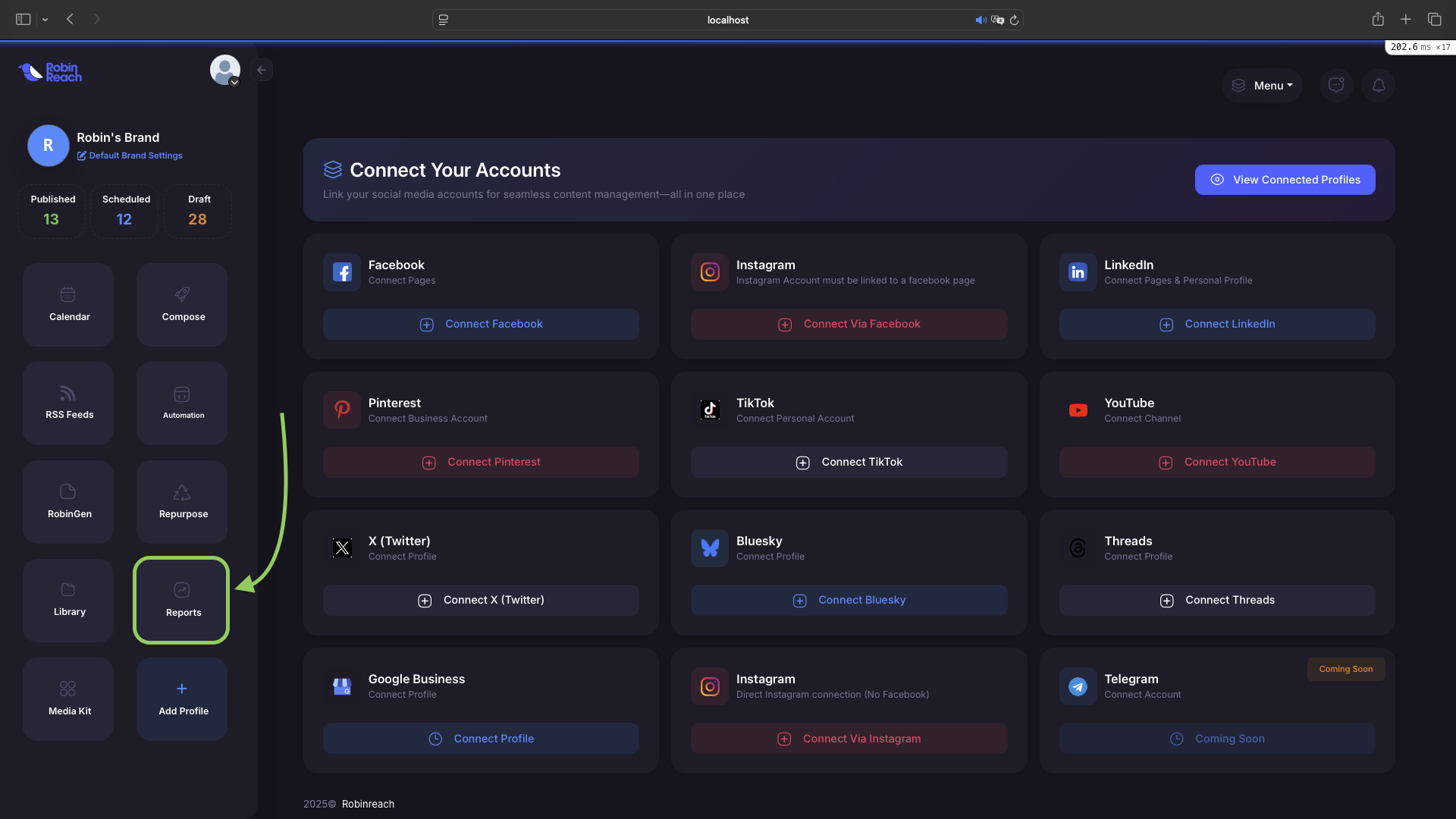The height and width of the screenshot is (819, 1456).
Task: Open the Reports tile
Action: 182,600
